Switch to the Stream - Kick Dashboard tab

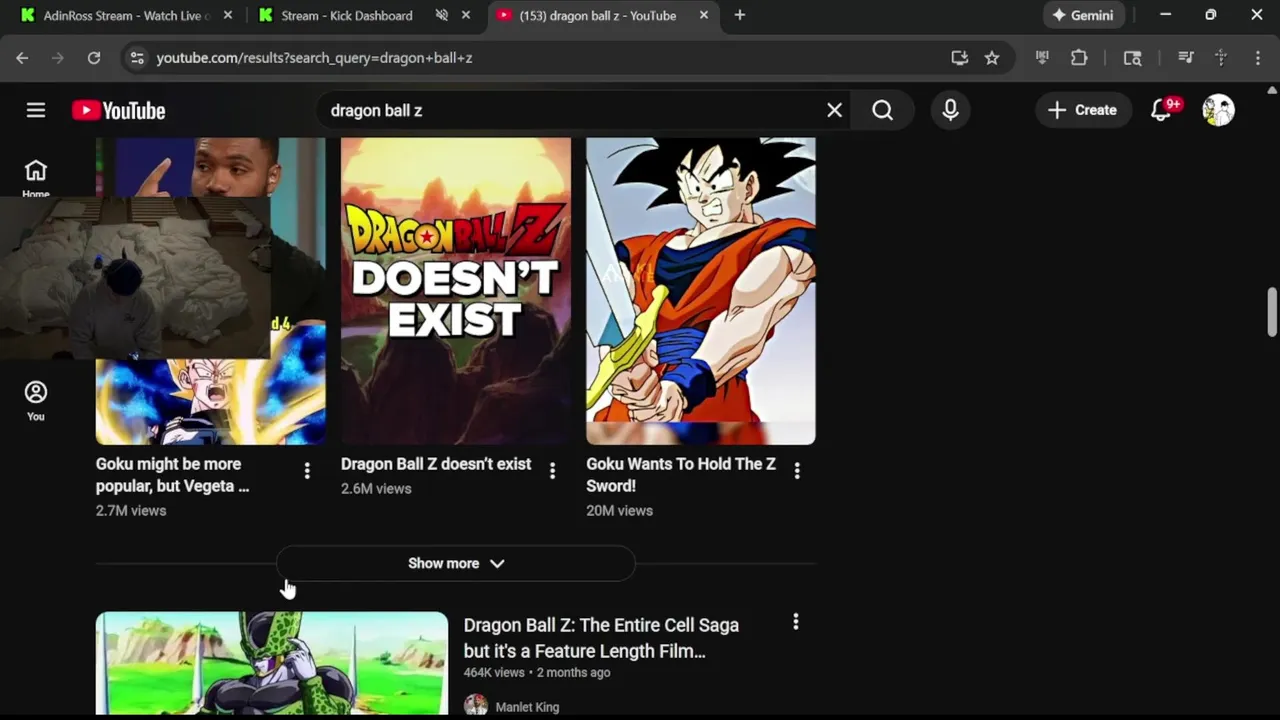tap(347, 15)
